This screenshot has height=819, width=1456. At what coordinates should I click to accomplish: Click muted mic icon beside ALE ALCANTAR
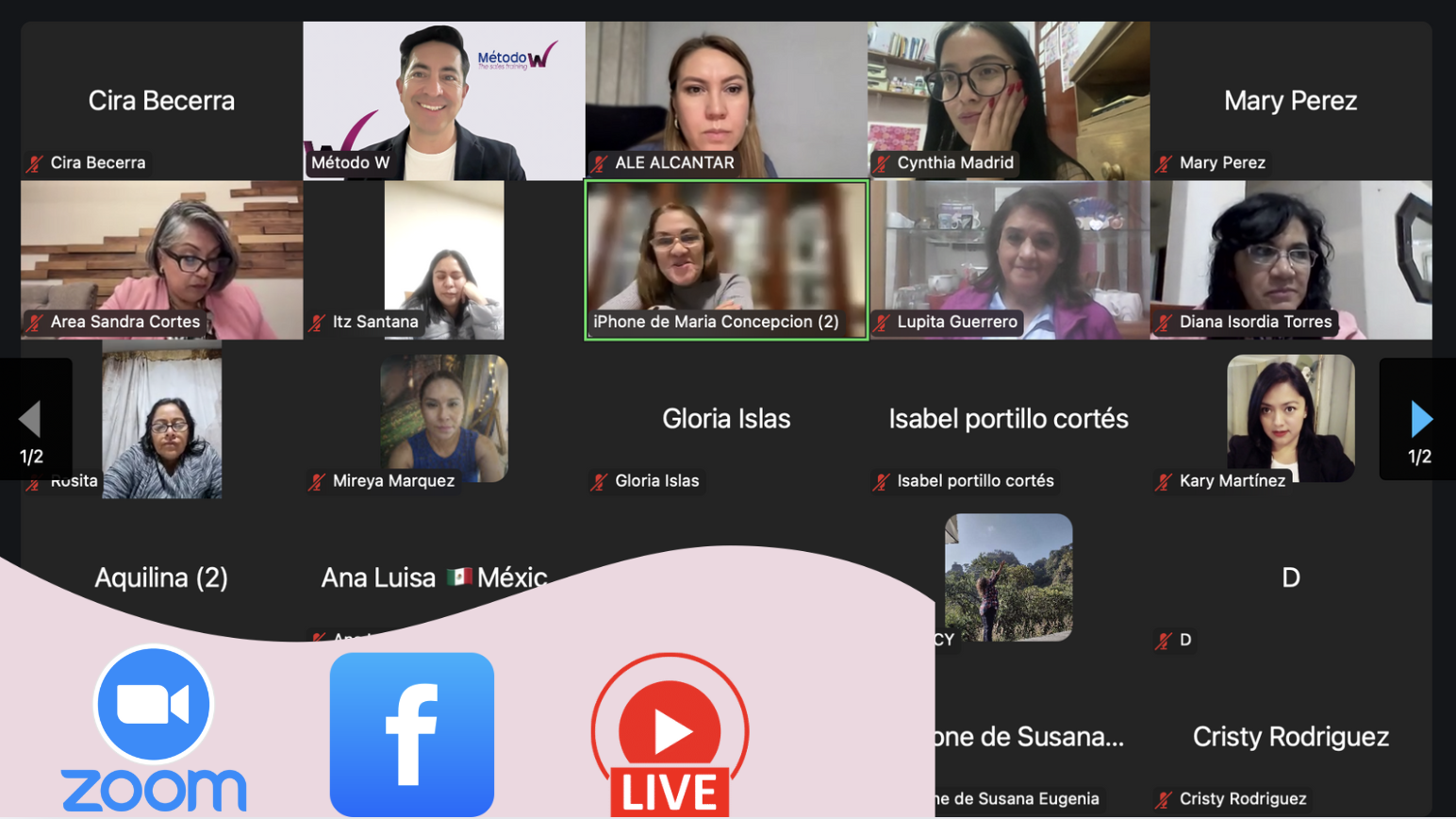[x=600, y=163]
